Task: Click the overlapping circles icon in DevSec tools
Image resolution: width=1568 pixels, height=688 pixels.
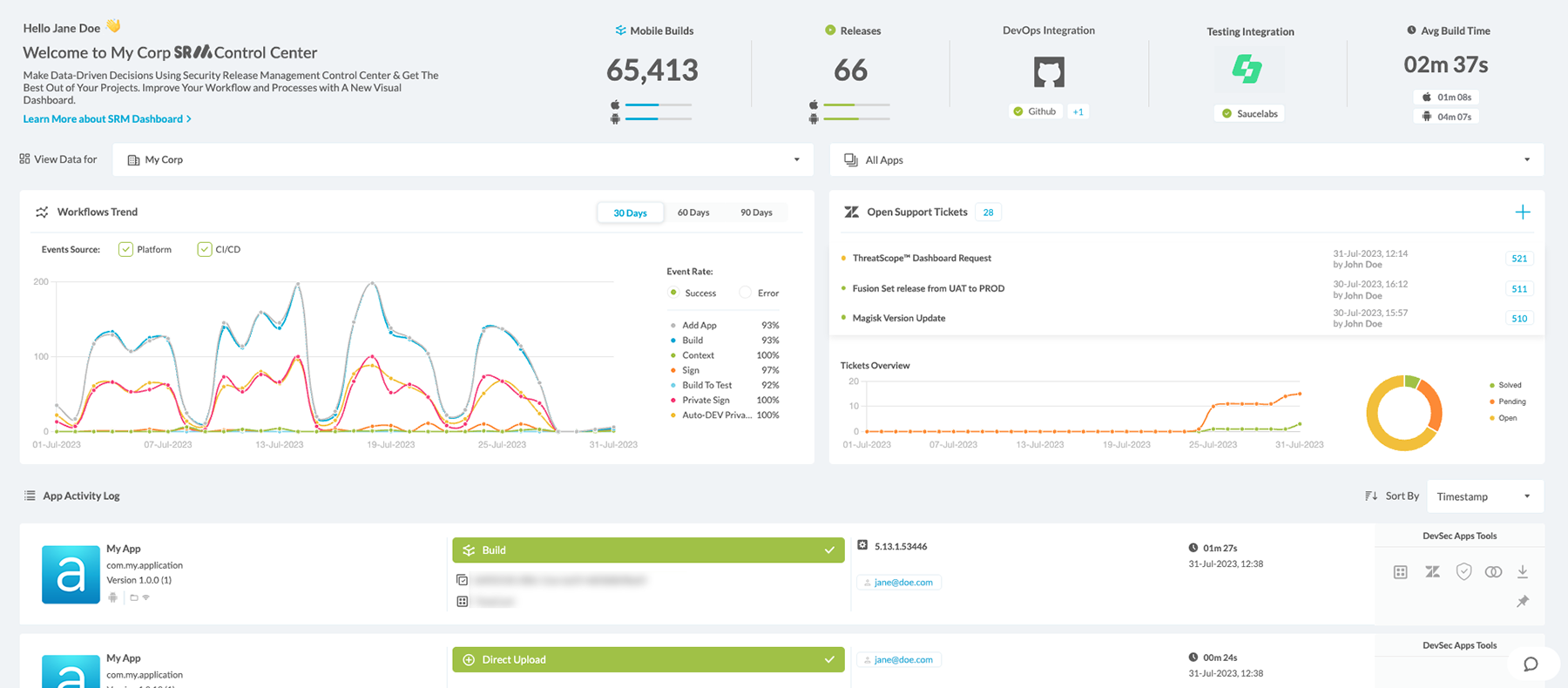Action: (x=1493, y=572)
